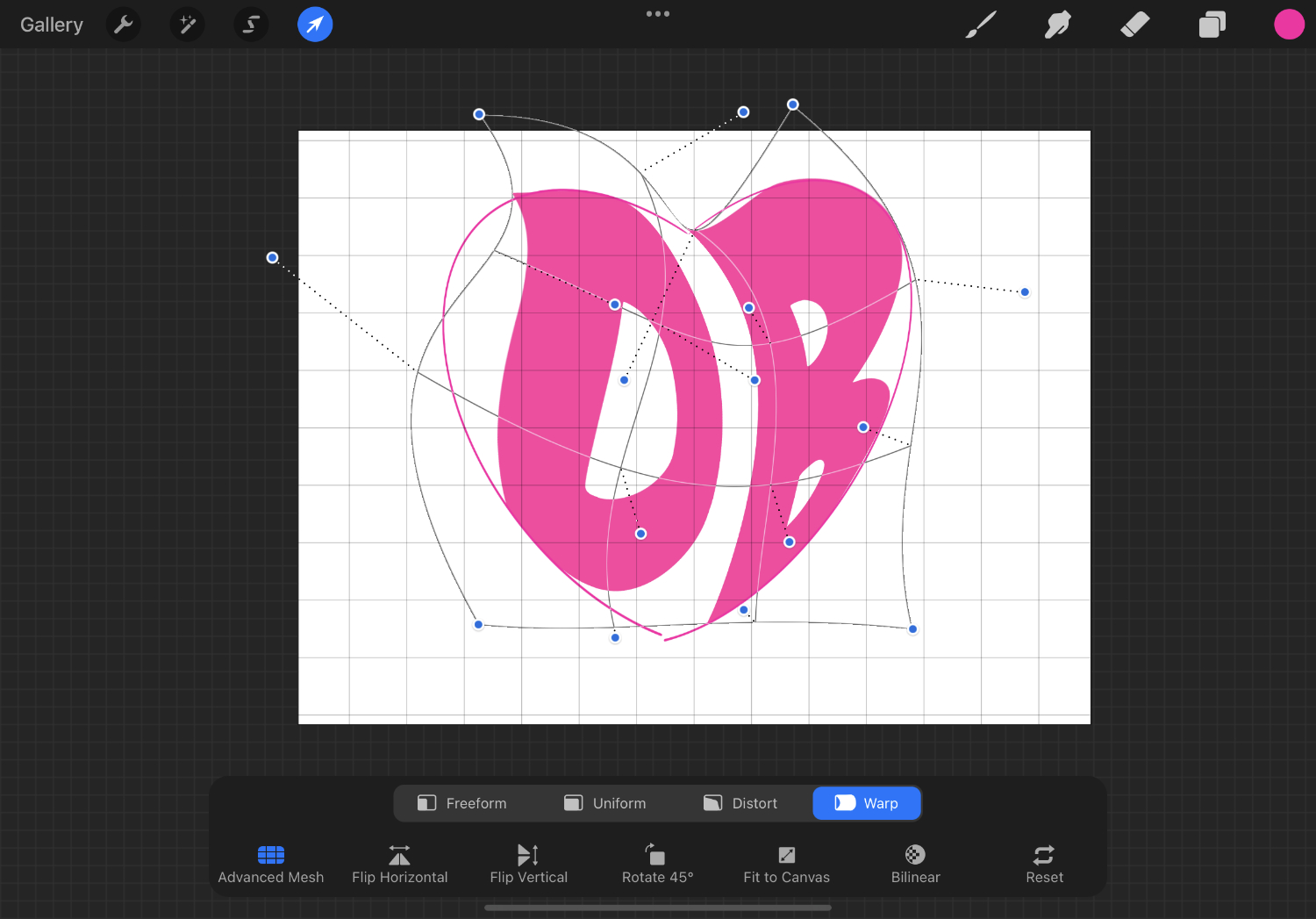The image size is (1316, 919).
Task: Enable Warp transform mode
Action: tap(867, 802)
